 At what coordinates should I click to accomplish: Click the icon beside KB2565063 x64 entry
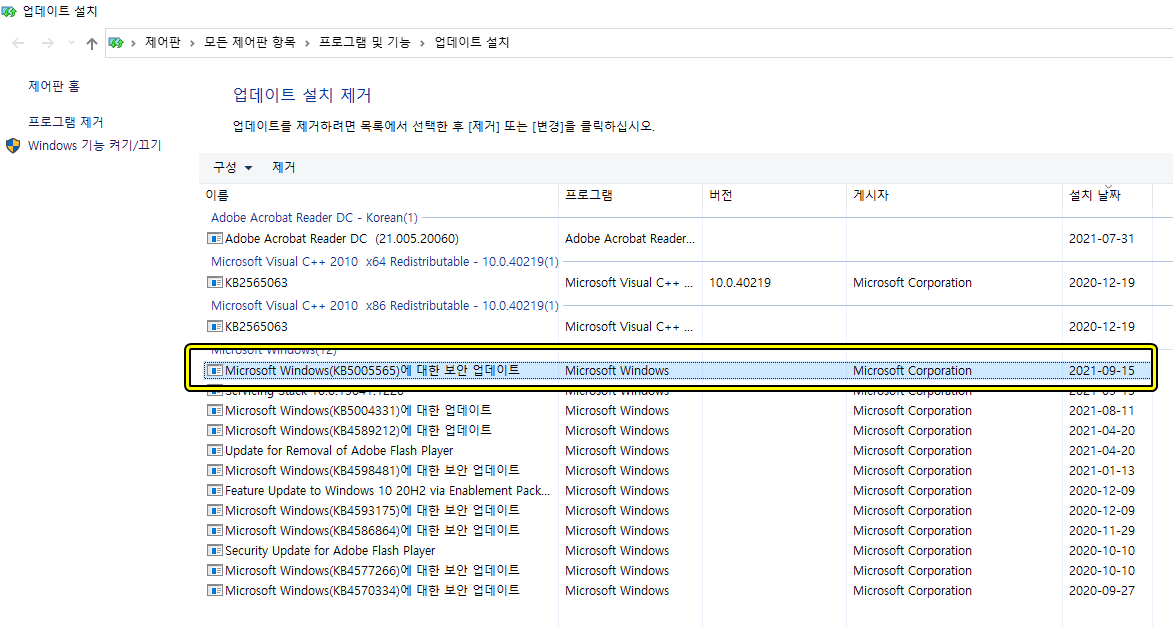point(215,282)
